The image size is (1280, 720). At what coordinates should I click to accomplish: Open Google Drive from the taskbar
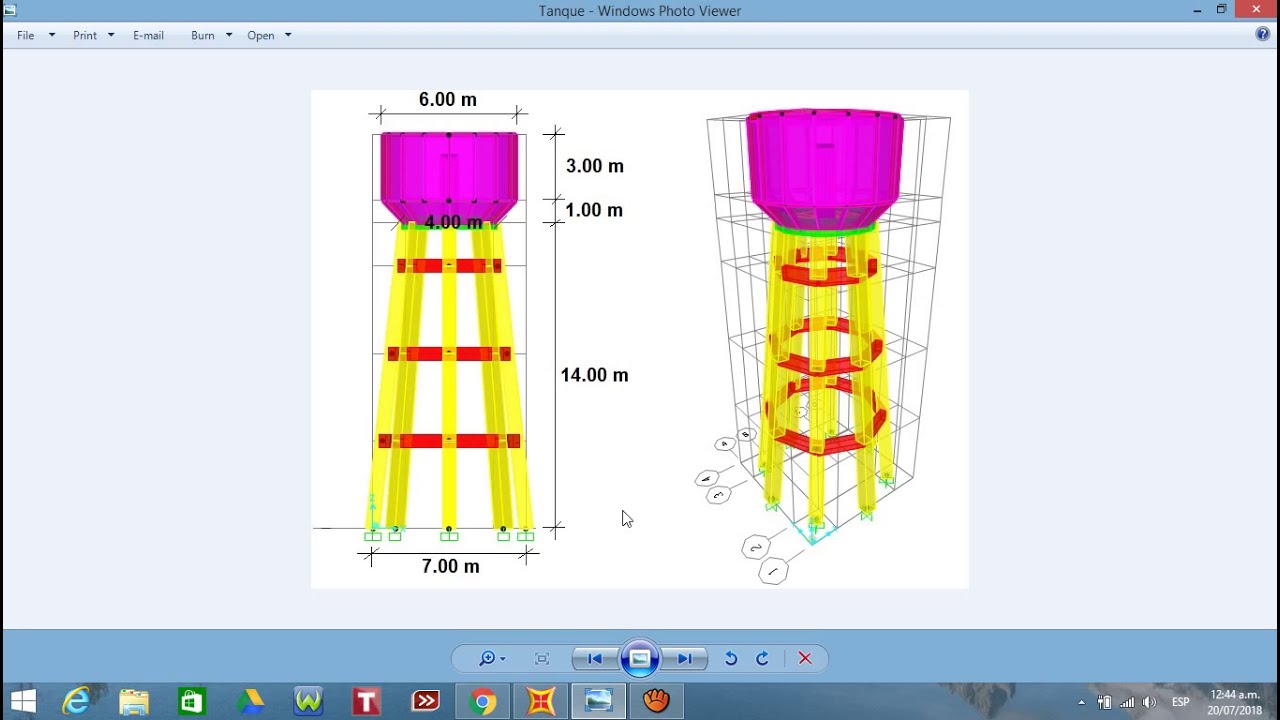pyautogui.click(x=250, y=701)
